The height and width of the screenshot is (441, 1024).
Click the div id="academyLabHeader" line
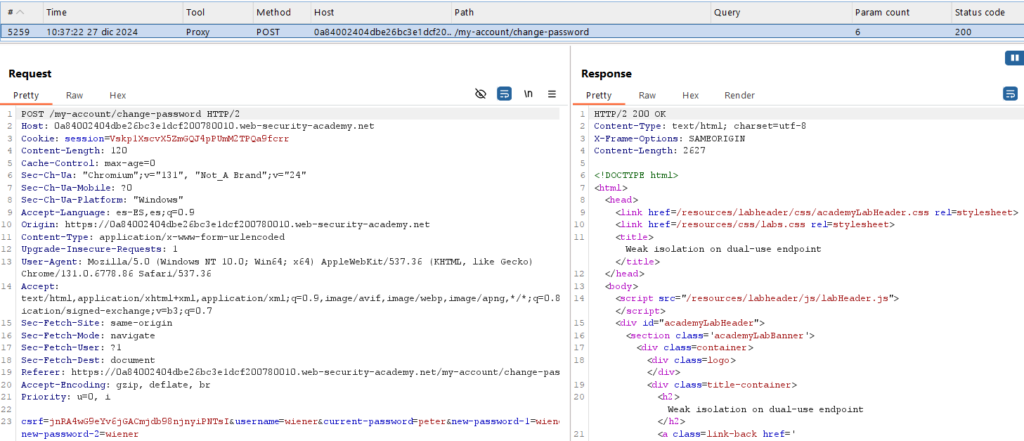point(690,323)
